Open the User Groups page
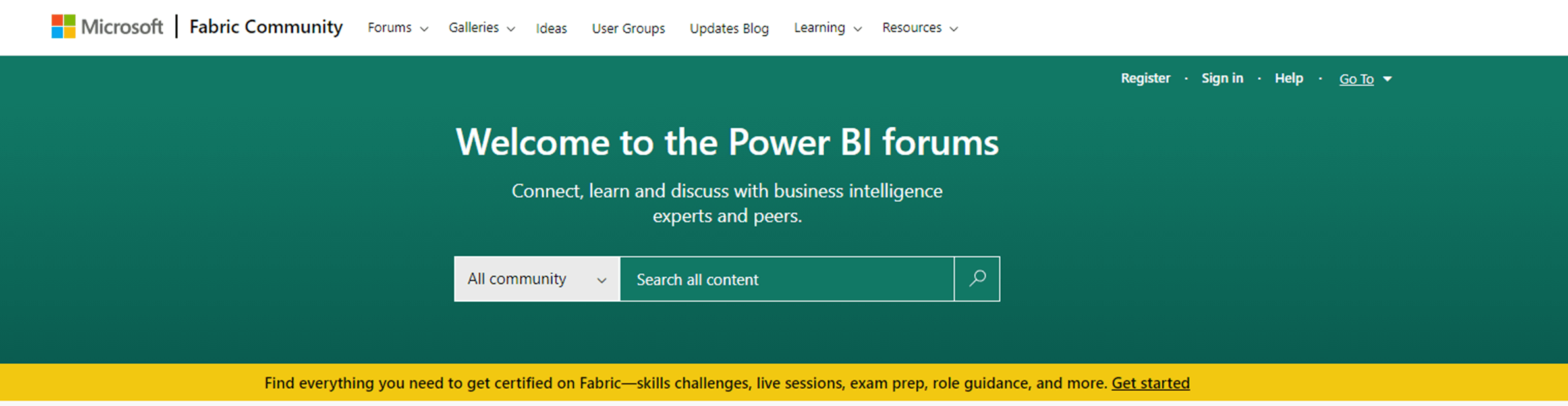This screenshot has height=406, width=1568. (629, 28)
